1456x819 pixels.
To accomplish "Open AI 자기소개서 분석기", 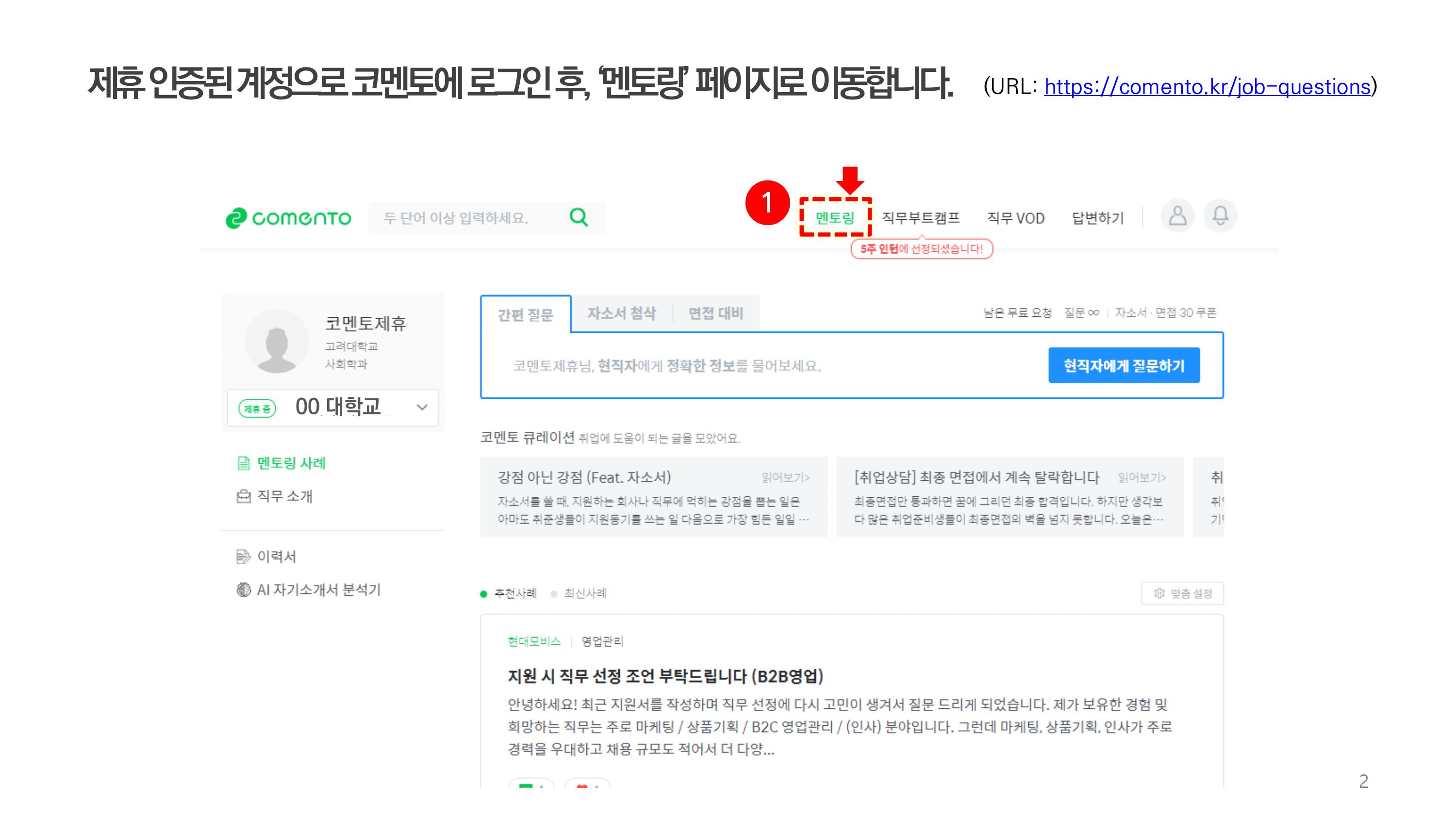I will point(318,590).
